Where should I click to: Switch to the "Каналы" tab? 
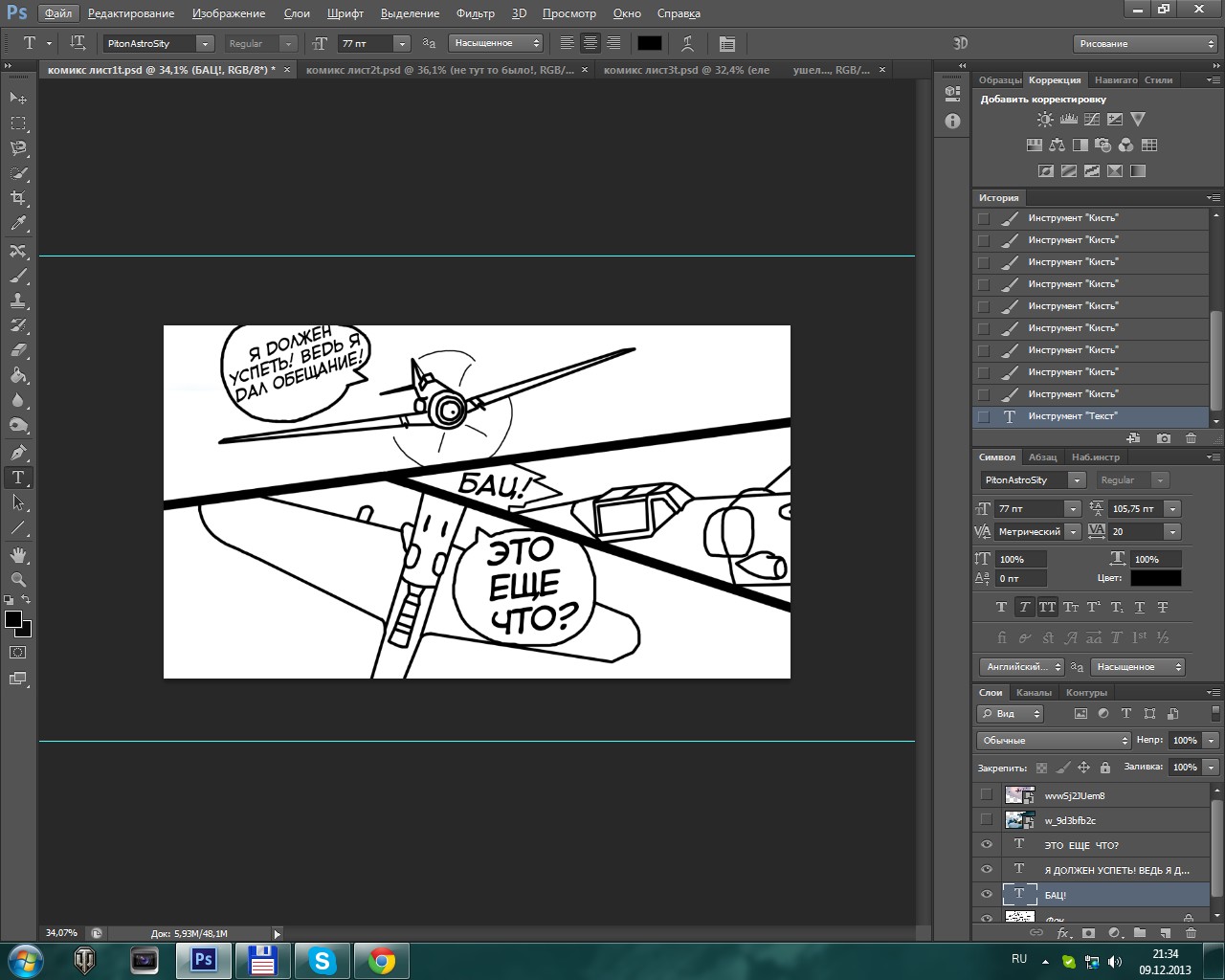[1034, 692]
